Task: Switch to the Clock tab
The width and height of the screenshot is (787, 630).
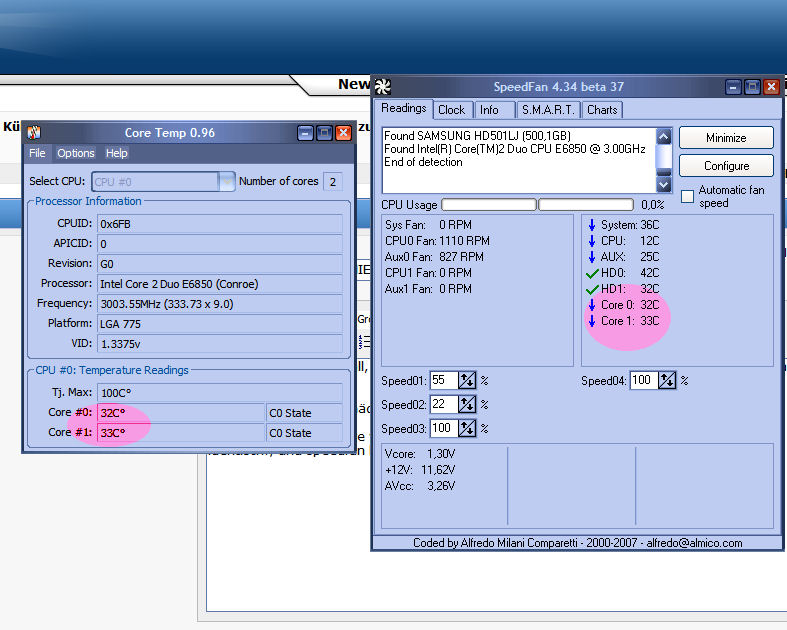Action: click(x=452, y=110)
